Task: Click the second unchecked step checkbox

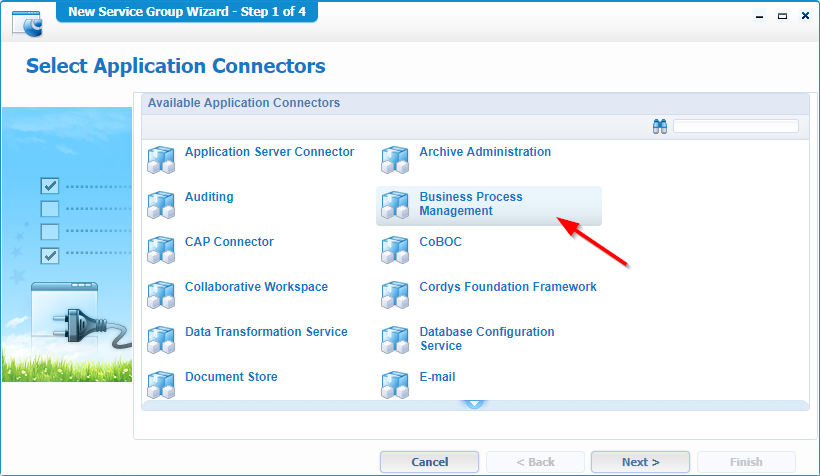Action: click(50, 232)
